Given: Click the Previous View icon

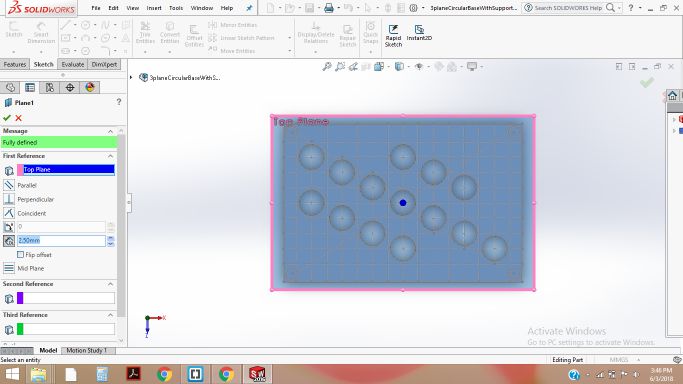Looking at the screenshot, I should (353, 67).
